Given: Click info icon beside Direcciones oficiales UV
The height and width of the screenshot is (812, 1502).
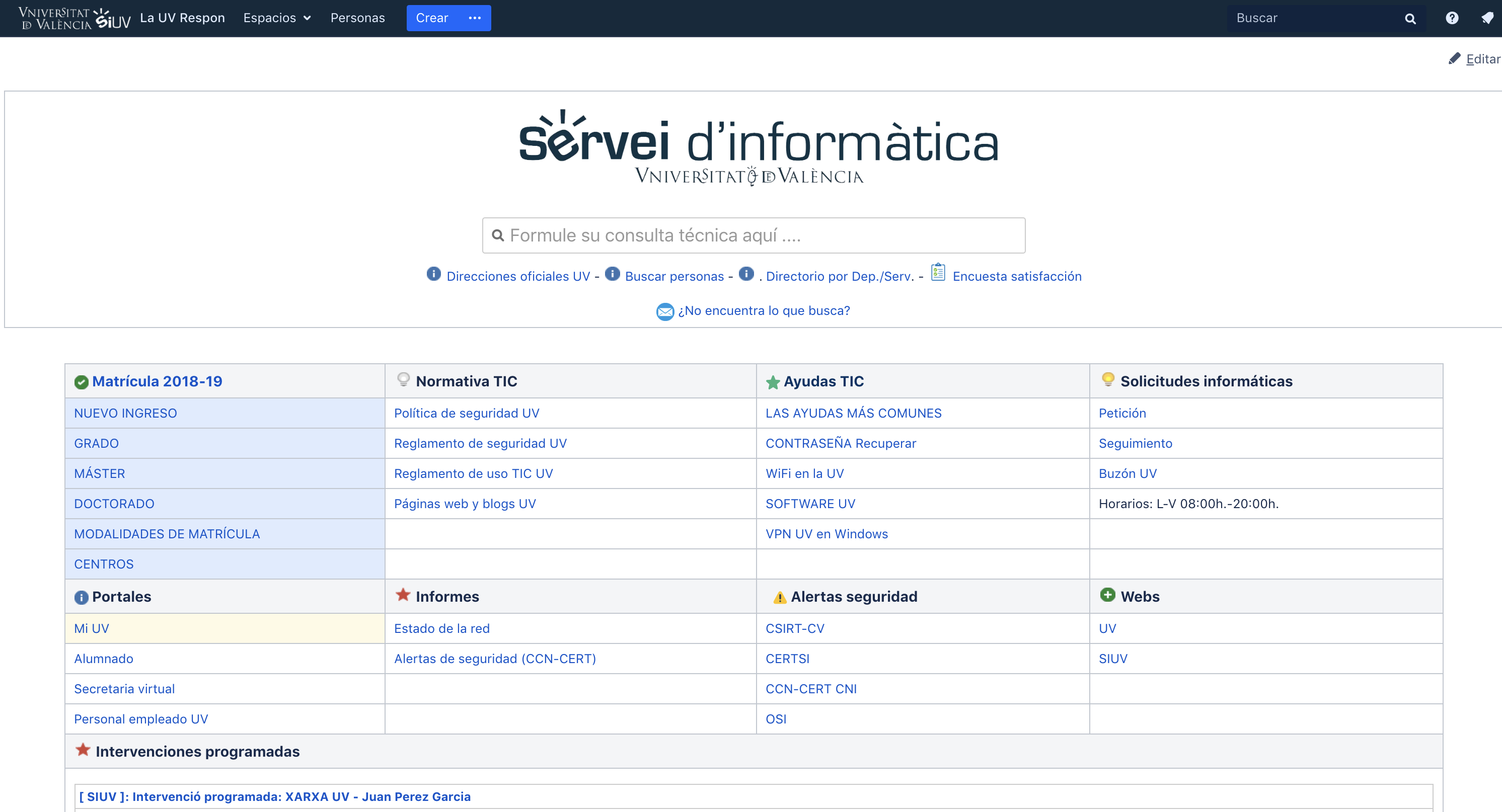Looking at the screenshot, I should click(433, 273).
